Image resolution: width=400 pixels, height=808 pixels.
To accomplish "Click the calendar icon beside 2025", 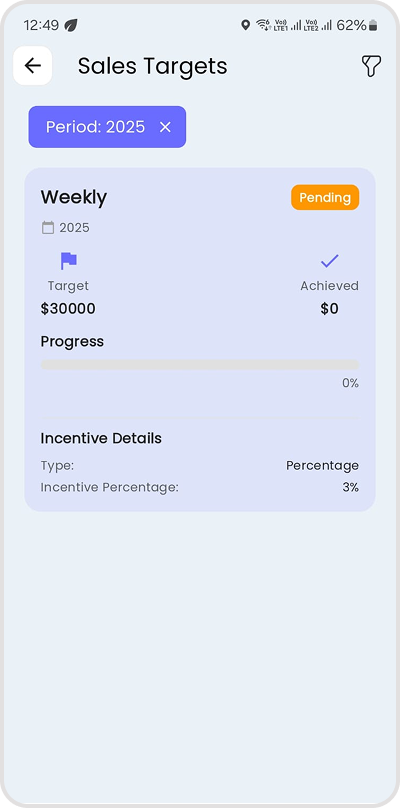I will tap(48, 228).
